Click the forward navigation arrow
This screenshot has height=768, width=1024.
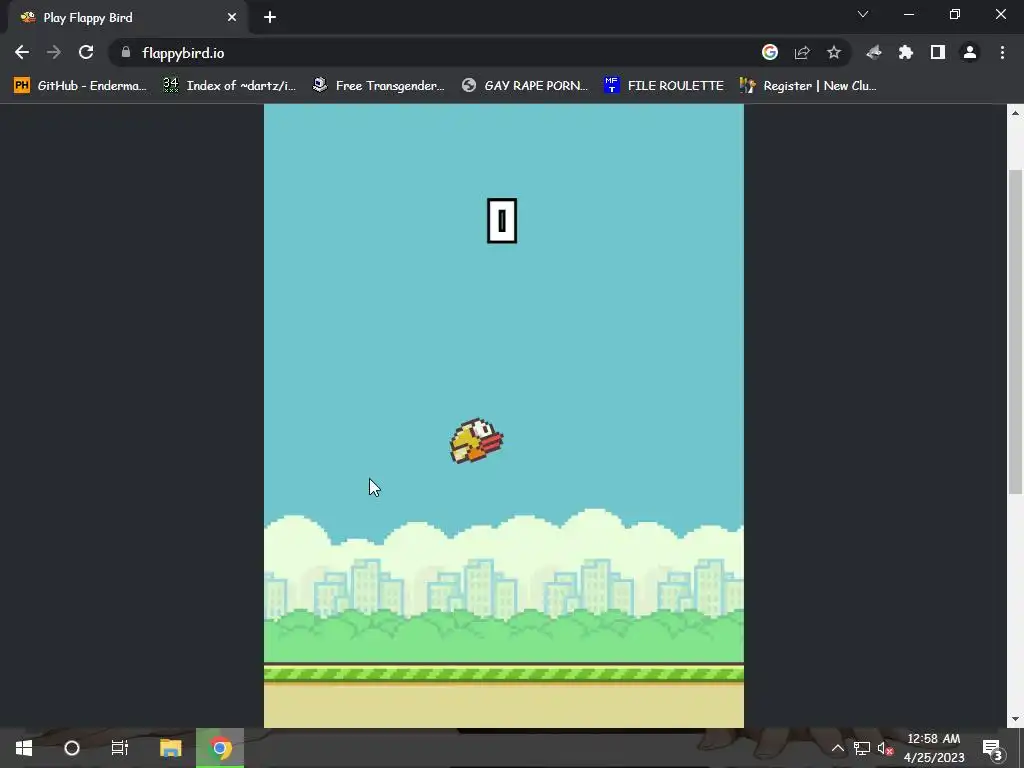point(54,52)
